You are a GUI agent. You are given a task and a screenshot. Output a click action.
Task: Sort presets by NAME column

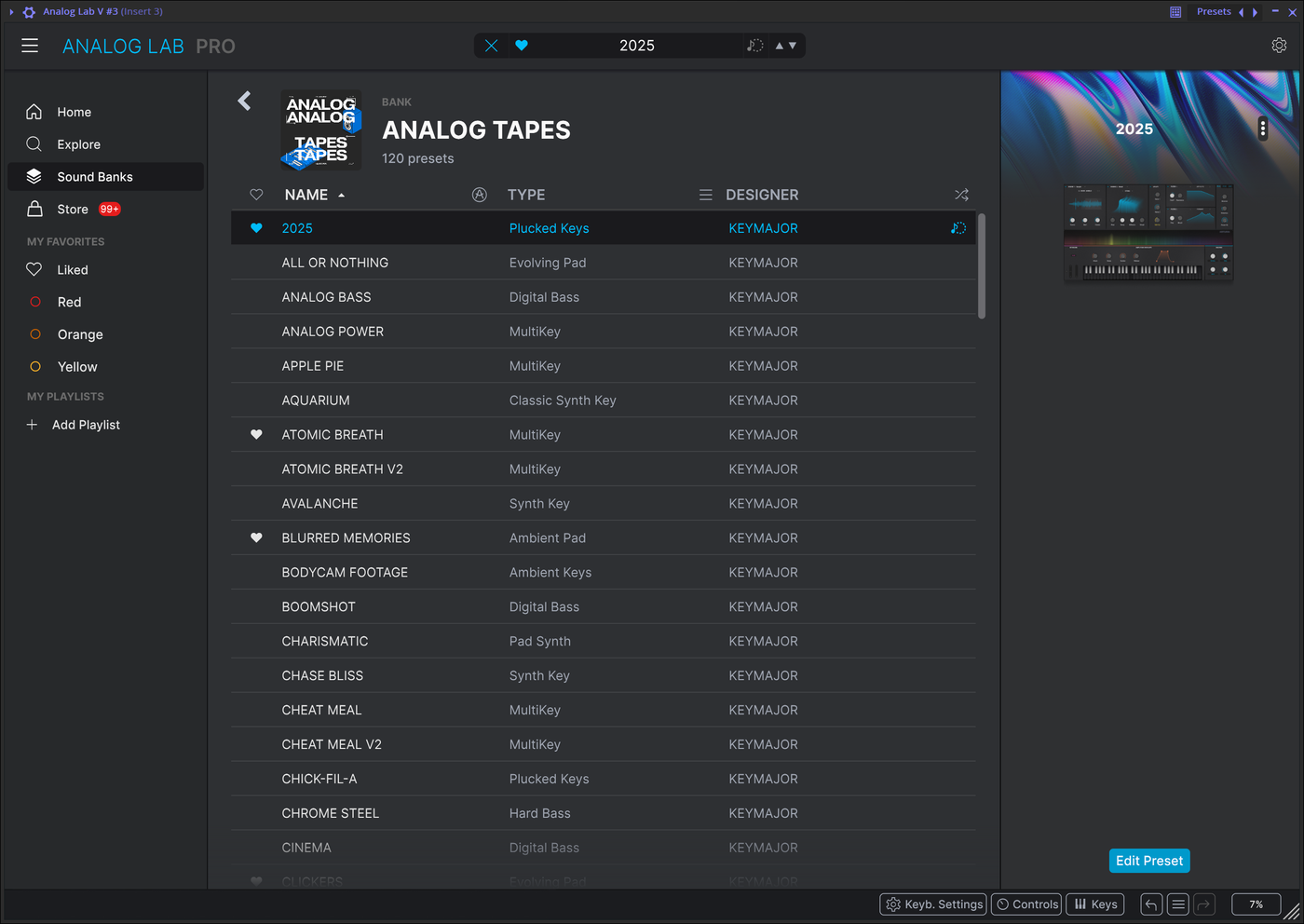[x=306, y=195]
